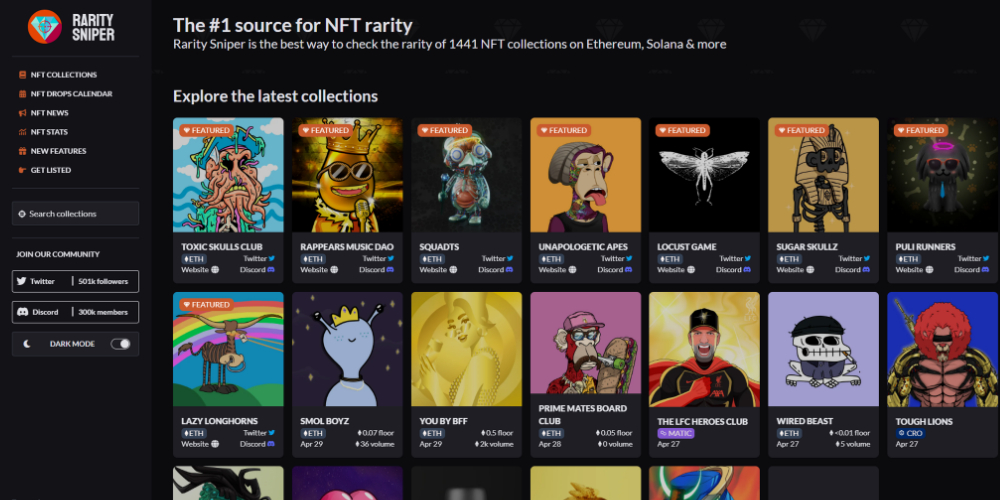Click the CRO badge on Tough Lions
Image resolution: width=1000 pixels, height=500 pixels.
click(x=910, y=434)
